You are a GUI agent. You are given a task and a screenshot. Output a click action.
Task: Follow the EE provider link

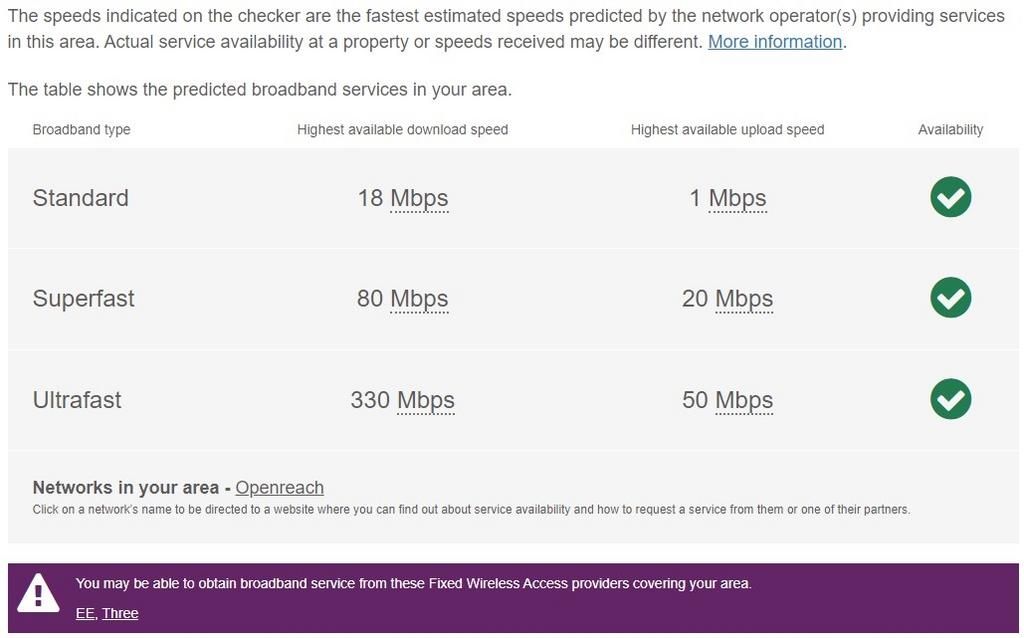click(x=85, y=613)
